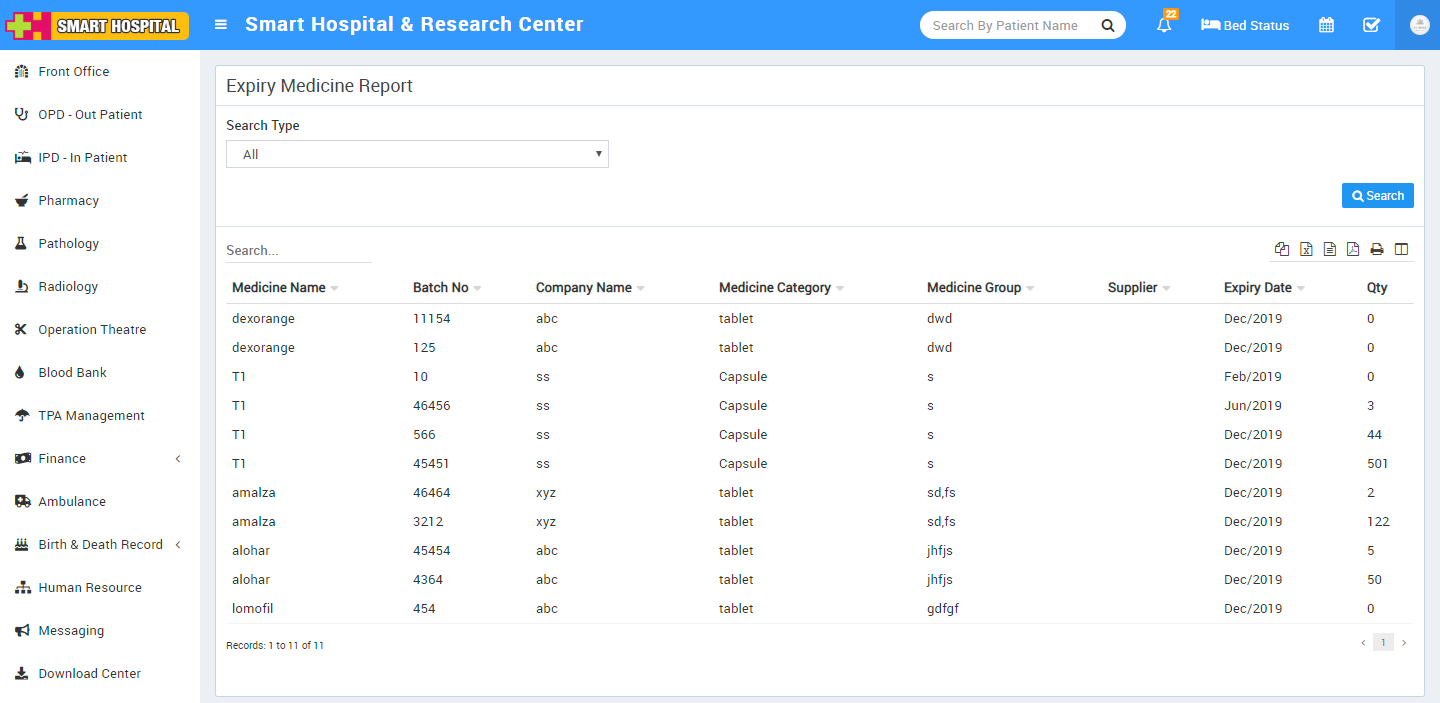Open the user profile avatar
Viewport: 1440px width, 703px height.
[1418, 25]
